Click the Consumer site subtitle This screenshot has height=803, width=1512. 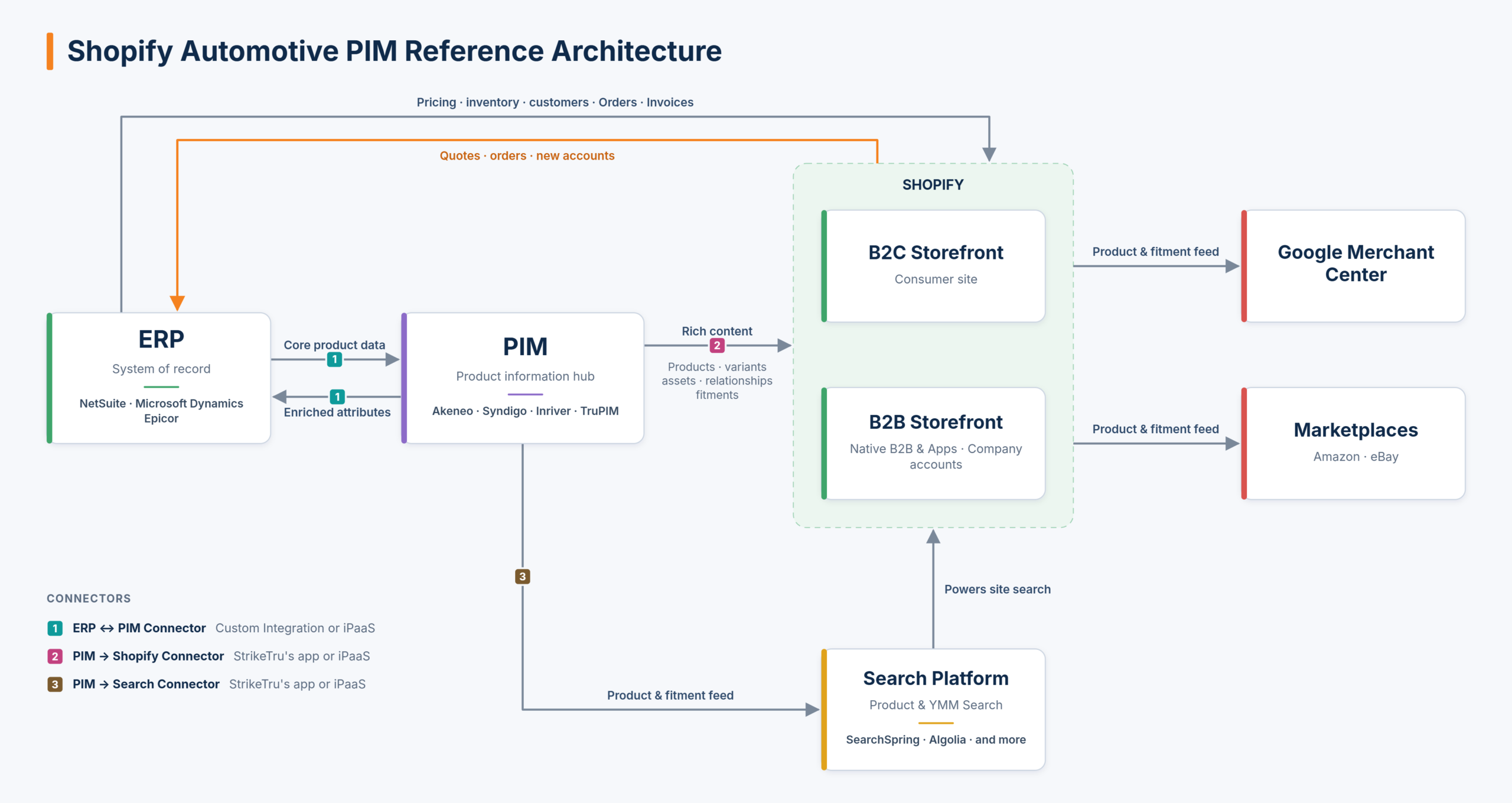pyautogui.click(x=936, y=279)
